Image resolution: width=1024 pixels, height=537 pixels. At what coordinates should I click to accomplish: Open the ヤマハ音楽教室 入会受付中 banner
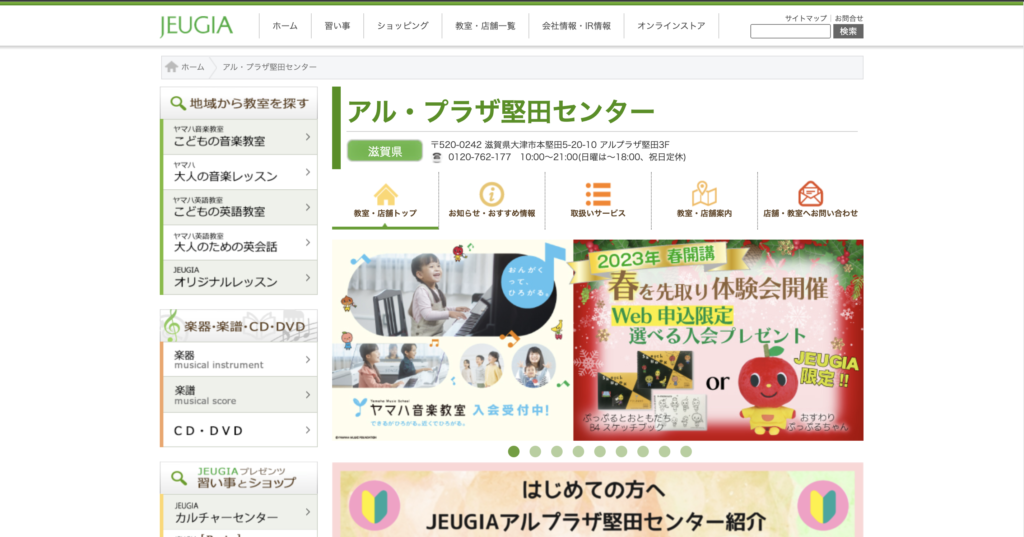(x=453, y=340)
